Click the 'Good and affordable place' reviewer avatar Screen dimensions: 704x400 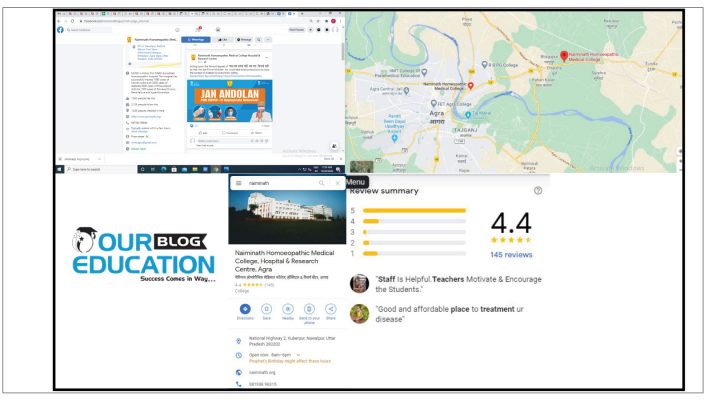[359, 314]
